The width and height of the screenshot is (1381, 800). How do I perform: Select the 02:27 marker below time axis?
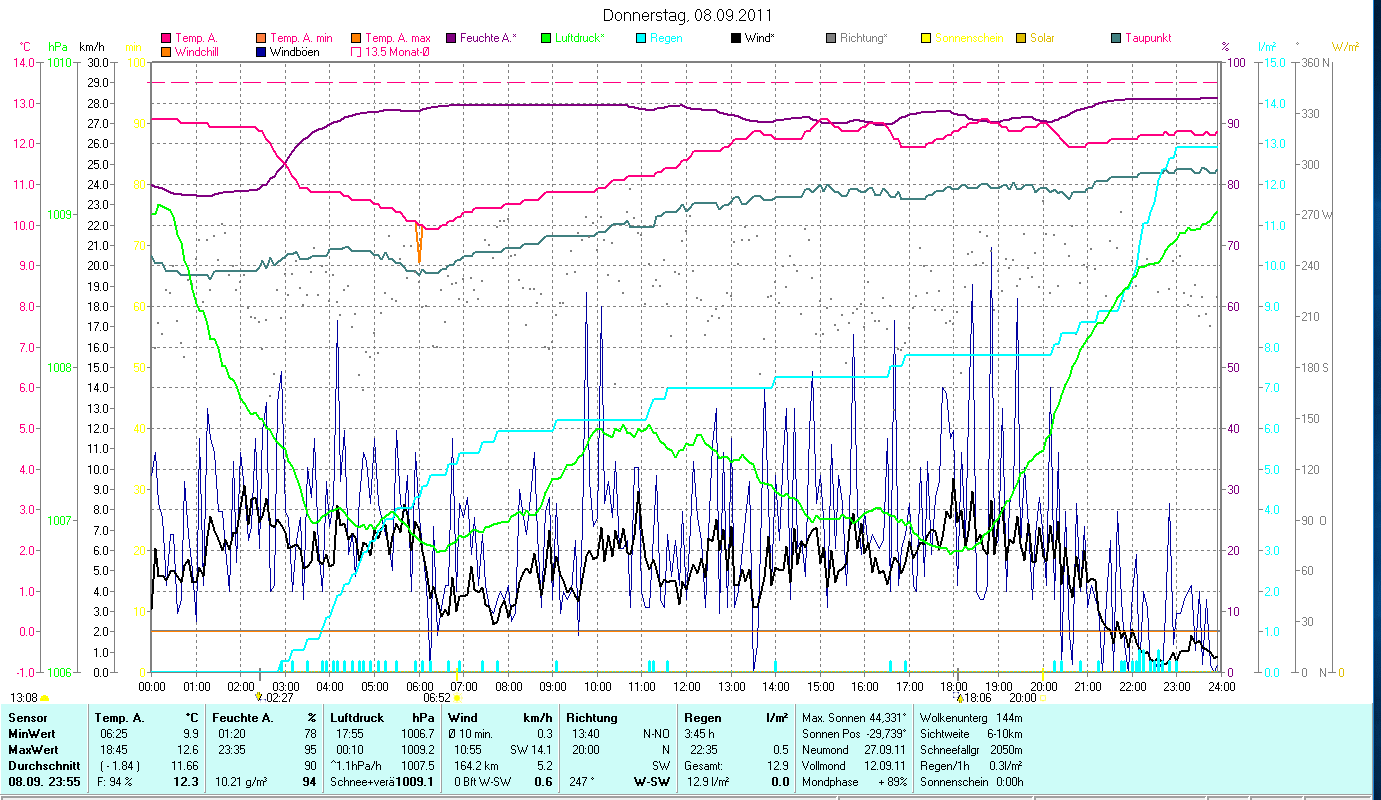[274, 698]
